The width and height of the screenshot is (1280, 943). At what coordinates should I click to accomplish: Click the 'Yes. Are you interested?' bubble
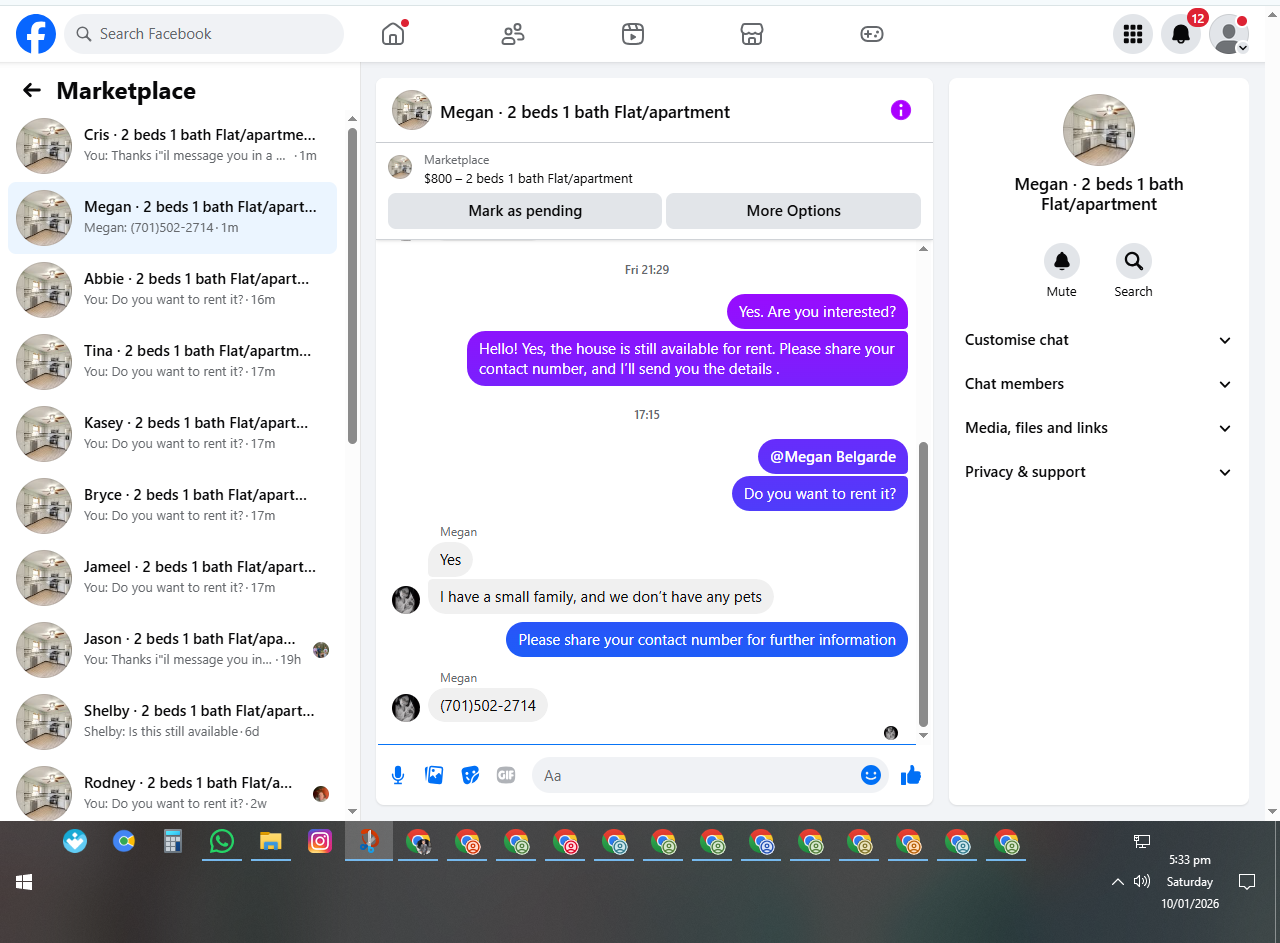click(817, 312)
